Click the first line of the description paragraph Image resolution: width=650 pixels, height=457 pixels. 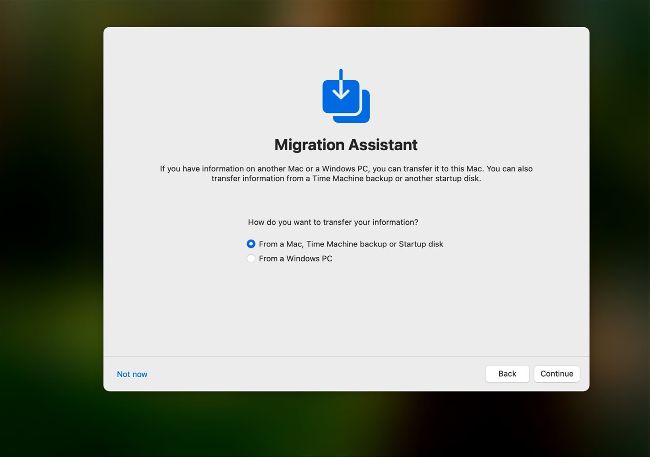(x=346, y=168)
